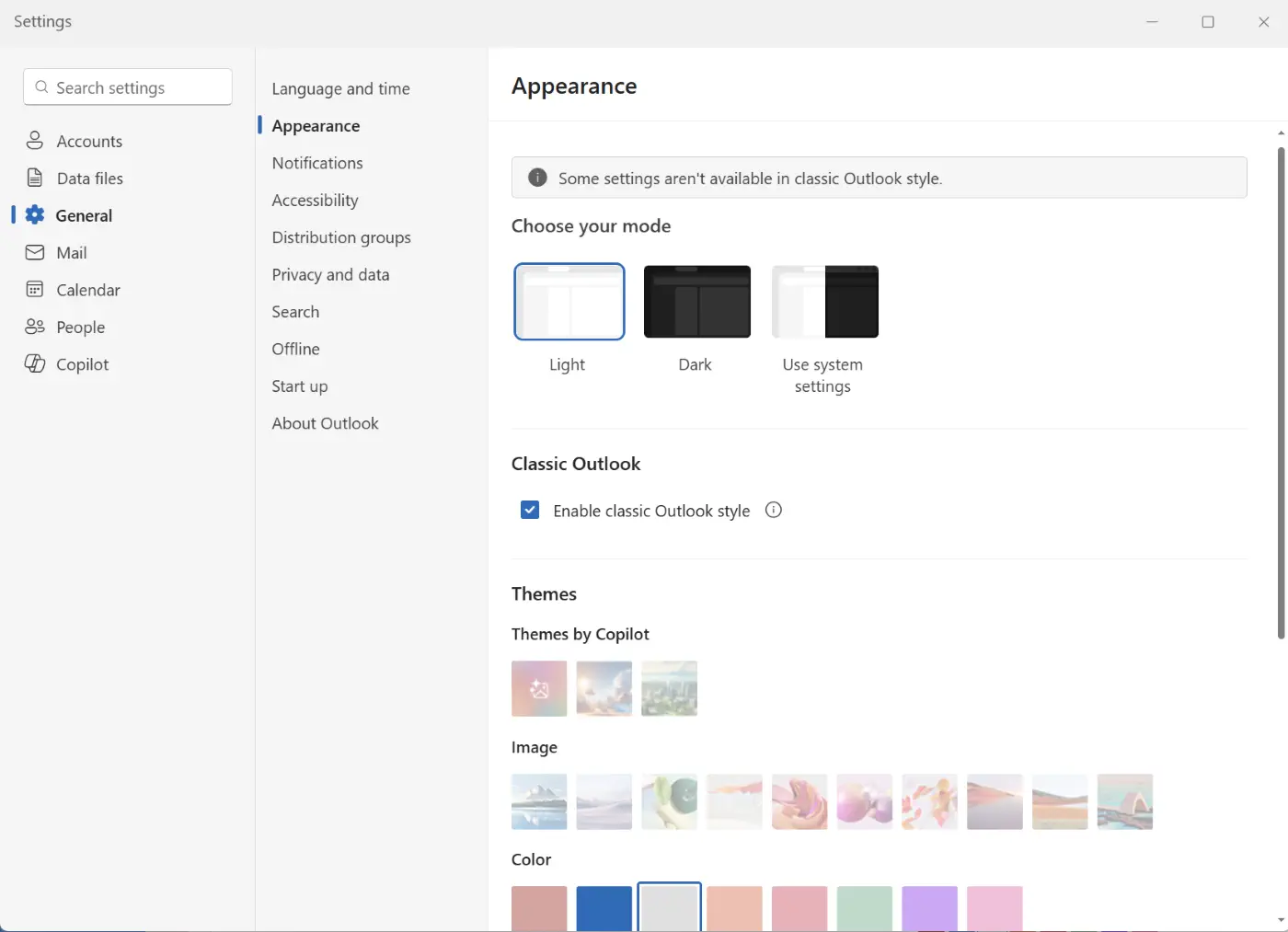Screen dimensions: 1288x932
Task: Open Offline settings
Action: click(x=295, y=349)
